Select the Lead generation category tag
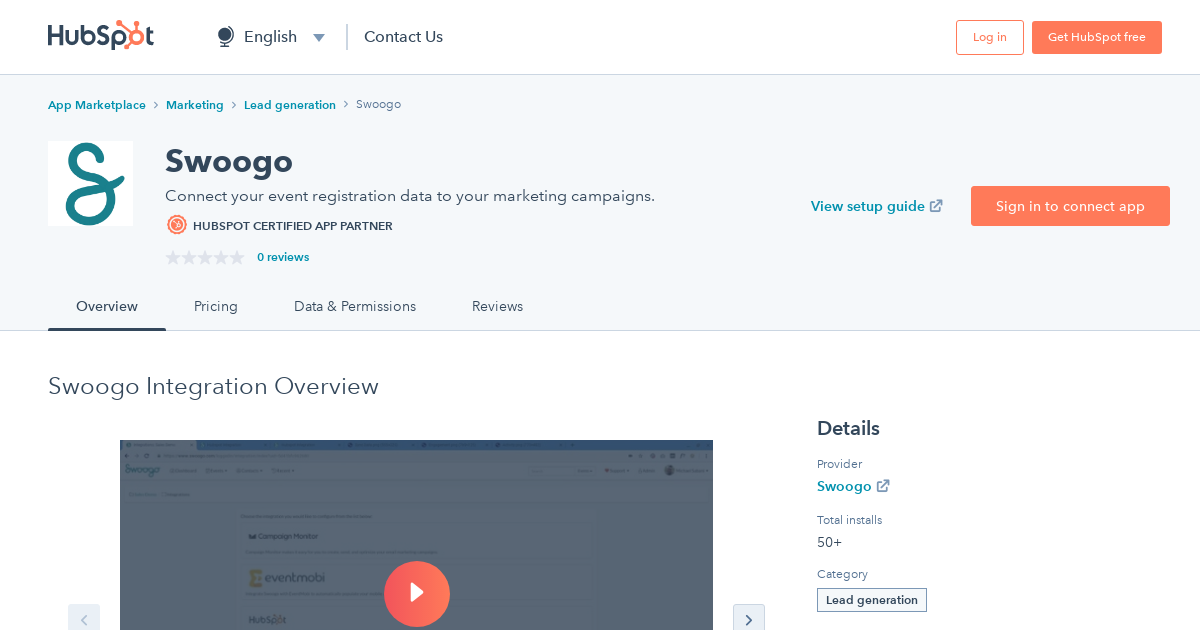The image size is (1200, 630). (871, 599)
